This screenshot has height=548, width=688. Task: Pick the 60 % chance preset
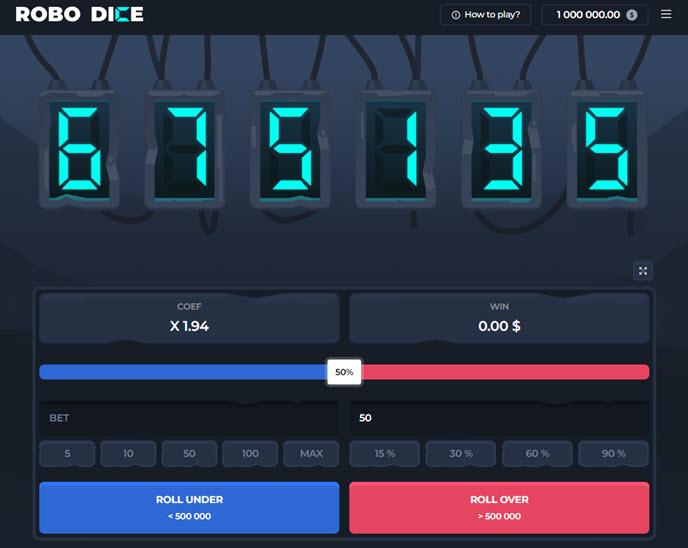tap(537, 454)
